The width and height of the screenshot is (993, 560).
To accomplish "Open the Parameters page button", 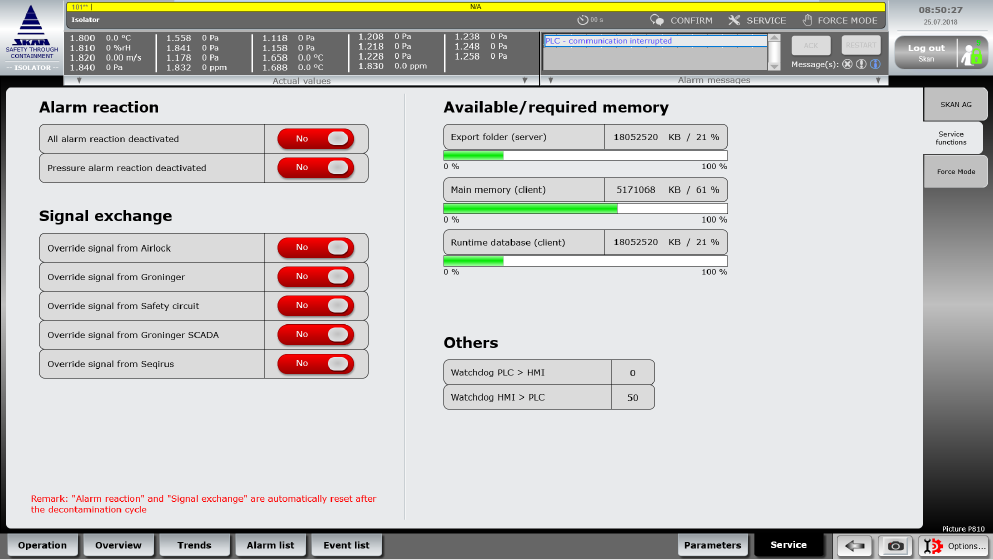I will [x=714, y=545].
